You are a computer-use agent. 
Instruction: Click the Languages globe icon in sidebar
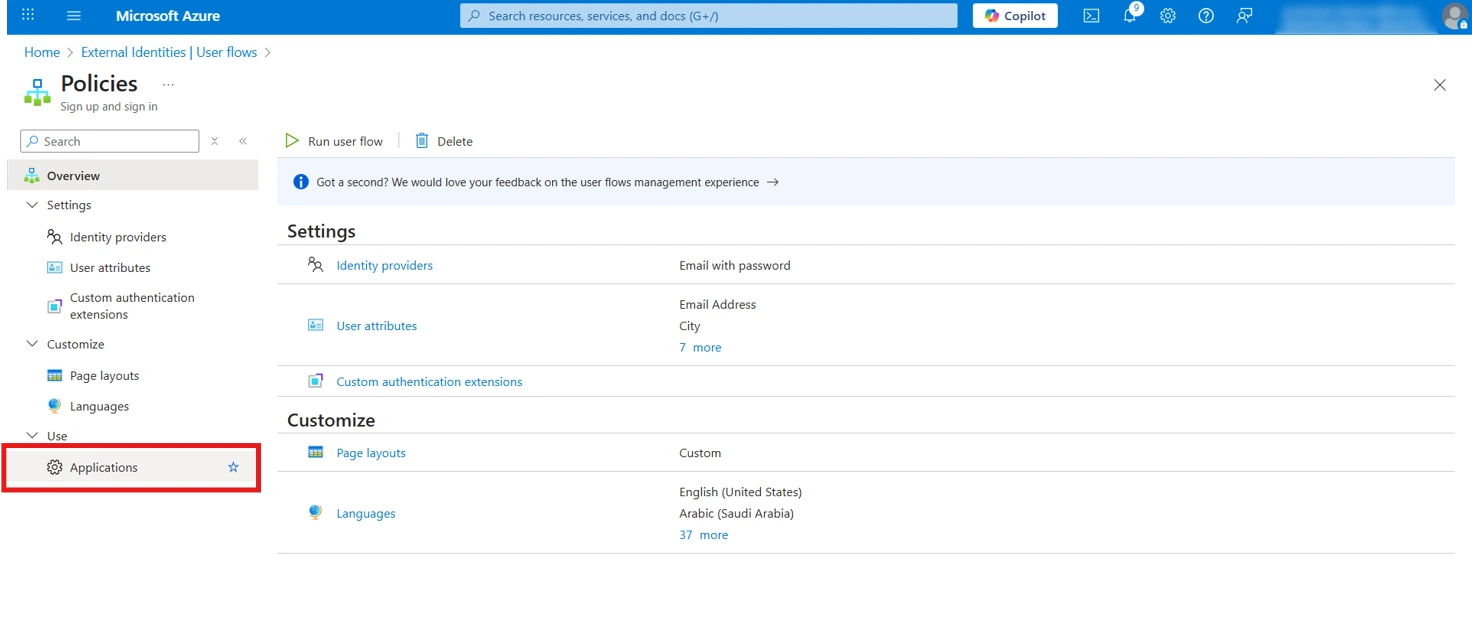pos(53,406)
